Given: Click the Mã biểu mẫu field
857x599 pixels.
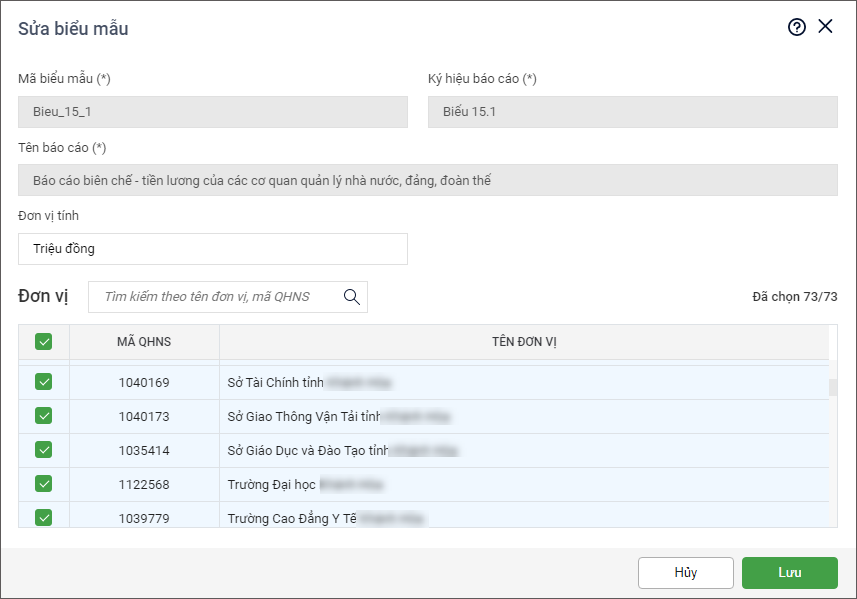Looking at the screenshot, I should [212, 112].
